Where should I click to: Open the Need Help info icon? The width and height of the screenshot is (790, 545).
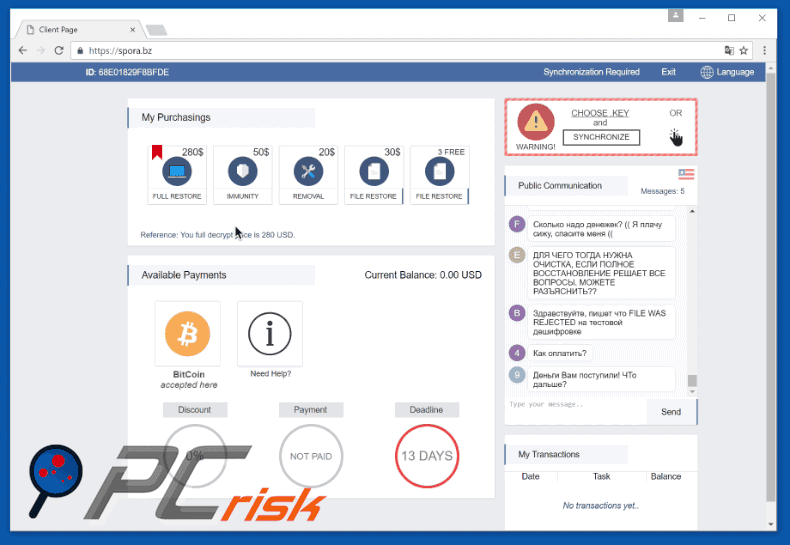269,334
